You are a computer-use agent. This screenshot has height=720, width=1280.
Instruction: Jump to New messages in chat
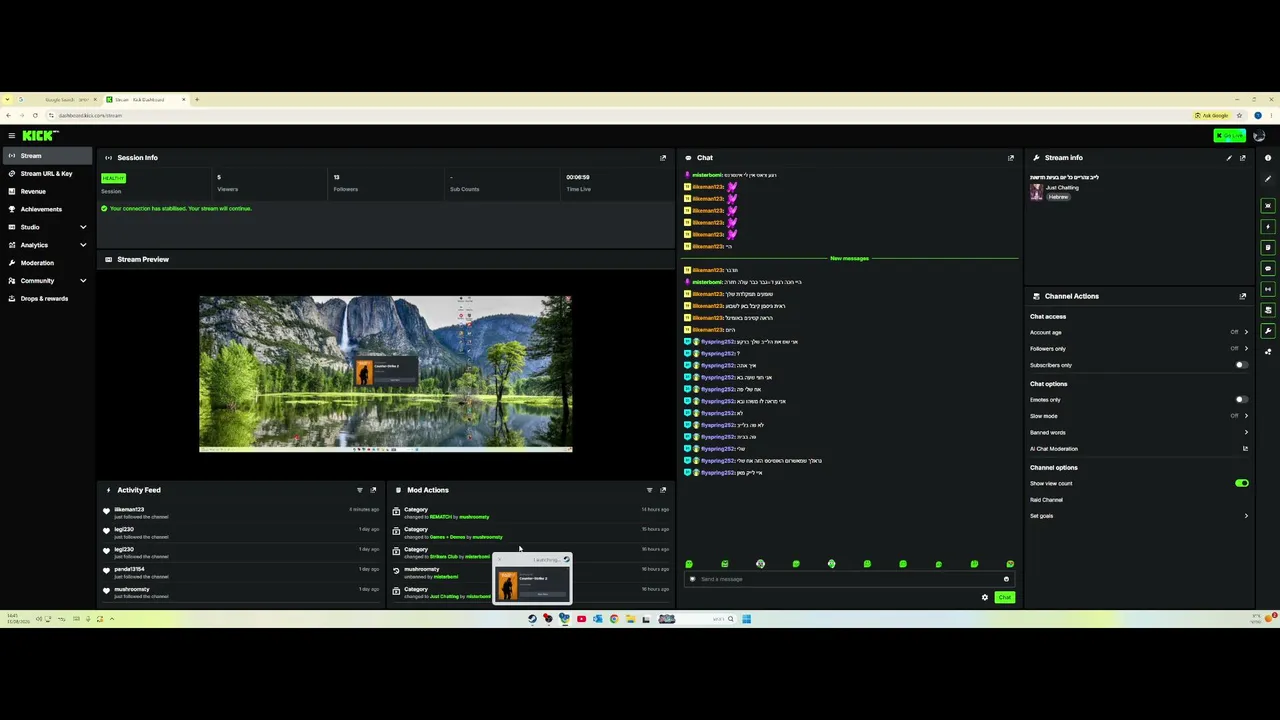(x=849, y=259)
